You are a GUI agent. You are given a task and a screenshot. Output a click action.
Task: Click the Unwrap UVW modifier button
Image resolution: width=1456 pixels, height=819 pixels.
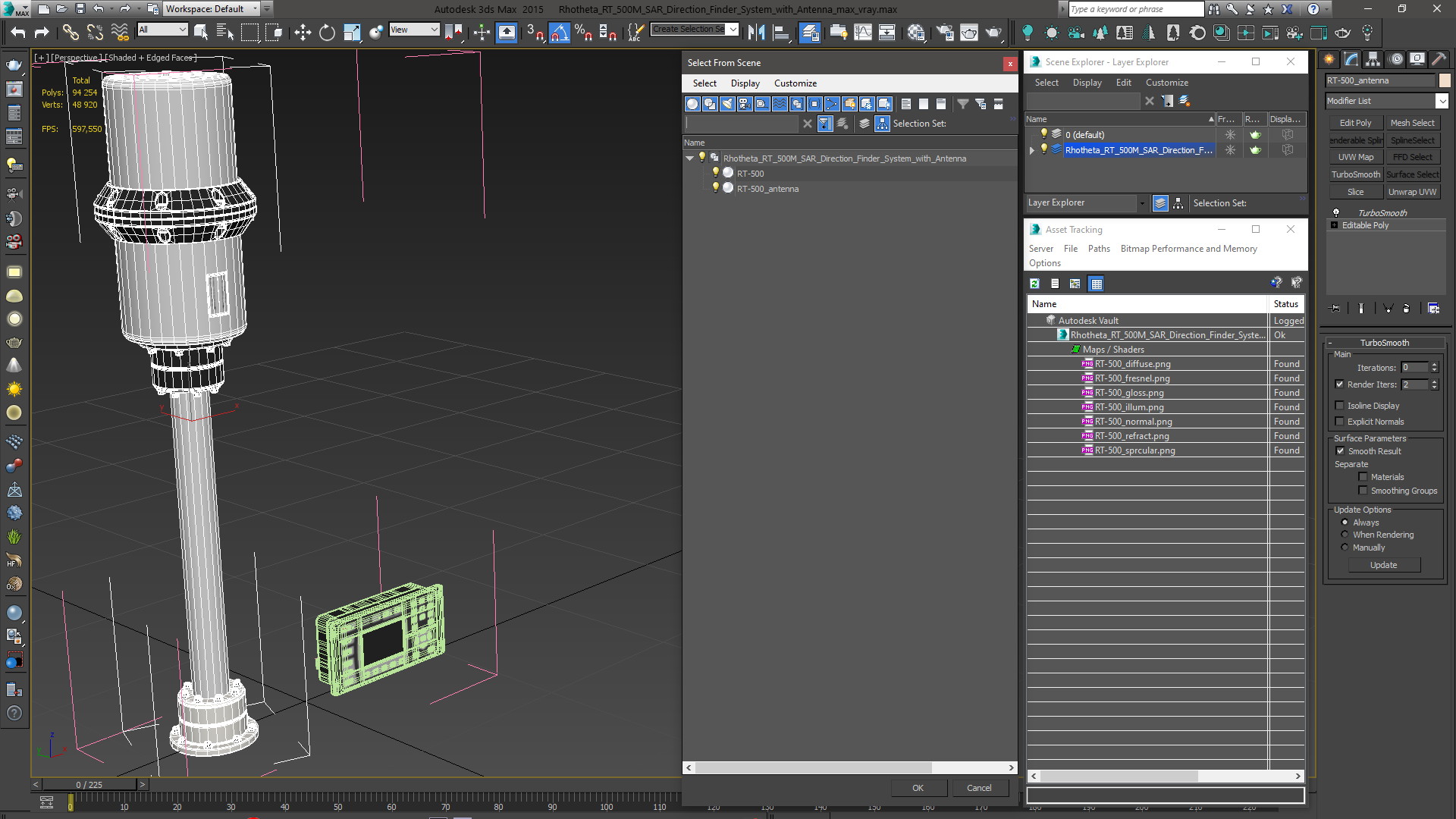(x=1412, y=192)
